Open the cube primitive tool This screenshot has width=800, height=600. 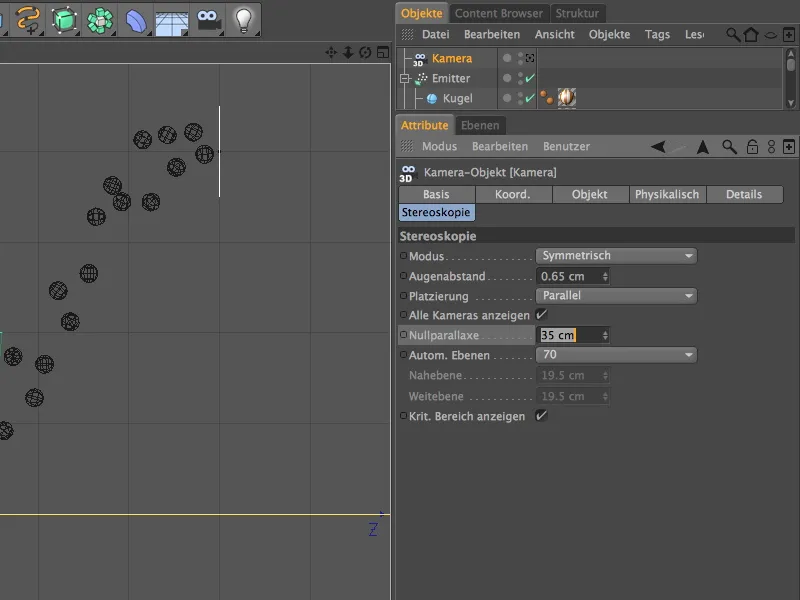pos(64,20)
